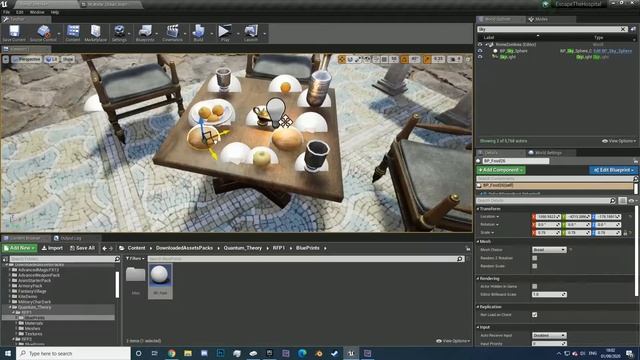Image resolution: width=640 pixels, height=360 pixels.
Task: Open Edit BP_Sky_Sphere link in outliner
Action: [x=613, y=51]
